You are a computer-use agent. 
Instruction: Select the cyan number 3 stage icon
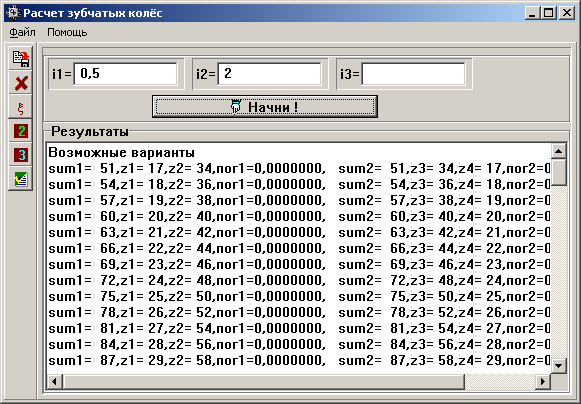tap(21, 155)
